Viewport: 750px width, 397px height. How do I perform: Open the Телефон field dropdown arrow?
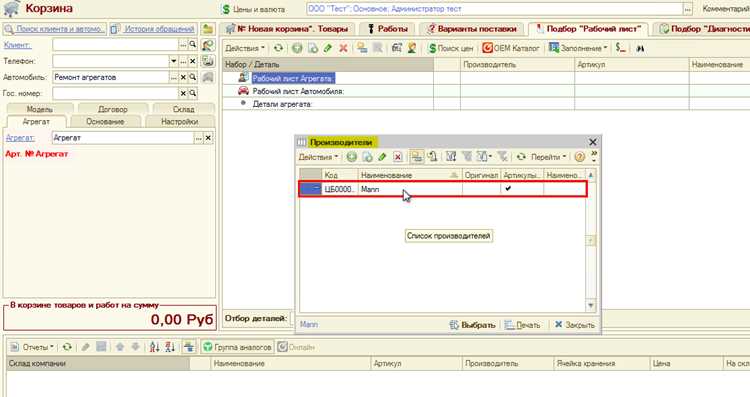174,61
